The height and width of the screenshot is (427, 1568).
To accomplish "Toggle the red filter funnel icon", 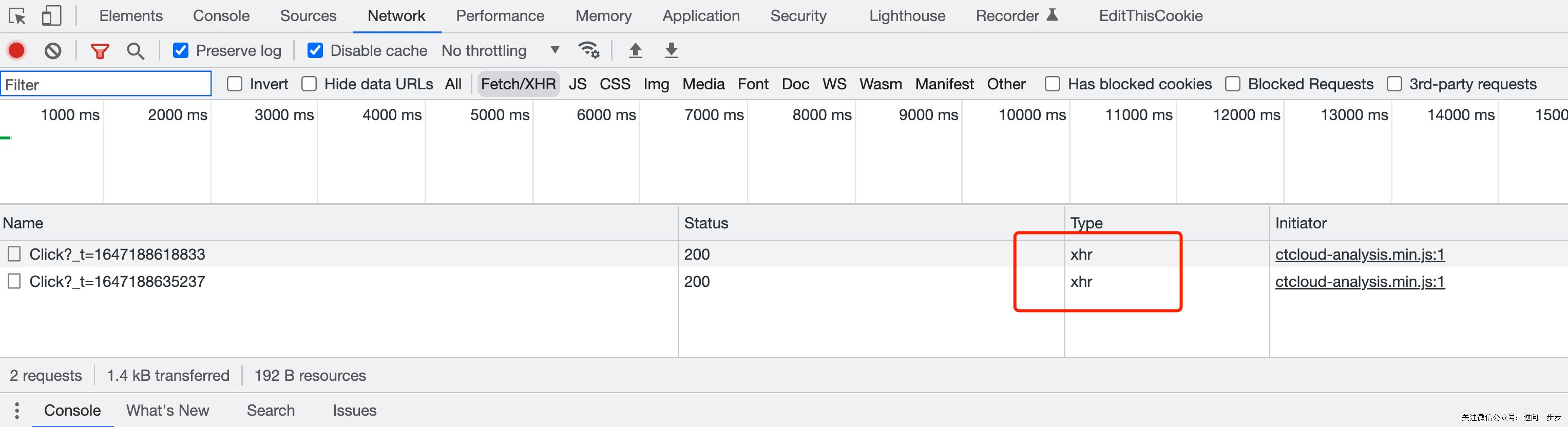I will tap(100, 50).
